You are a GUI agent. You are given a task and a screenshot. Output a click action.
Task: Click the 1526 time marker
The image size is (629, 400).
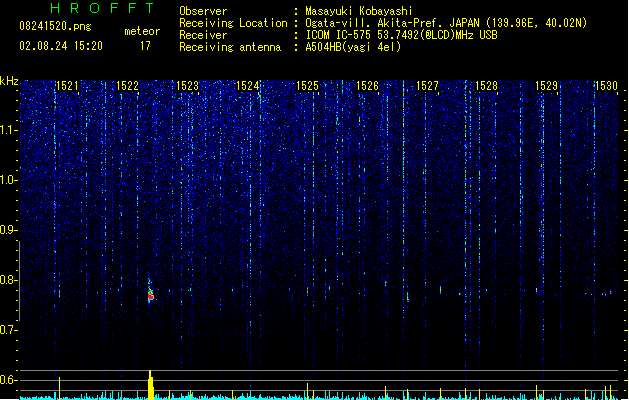pyautogui.click(x=367, y=86)
